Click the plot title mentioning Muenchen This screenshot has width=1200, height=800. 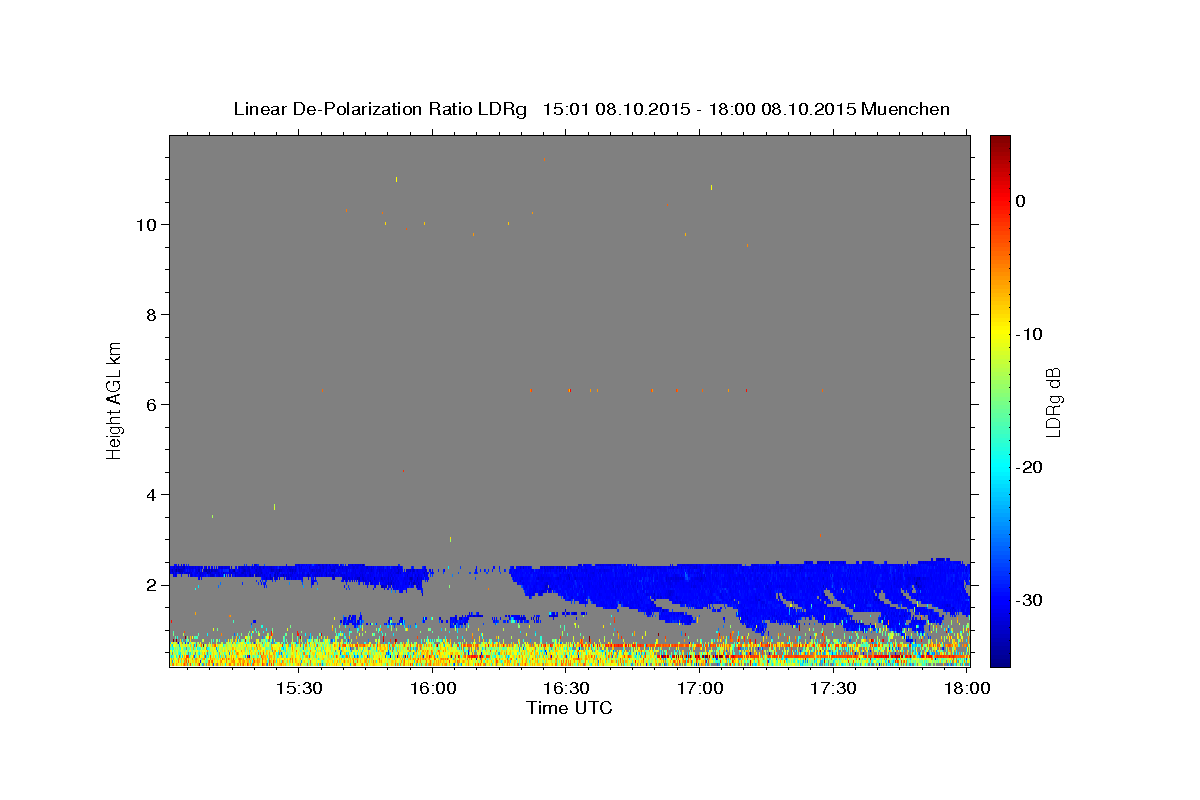pos(591,109)
